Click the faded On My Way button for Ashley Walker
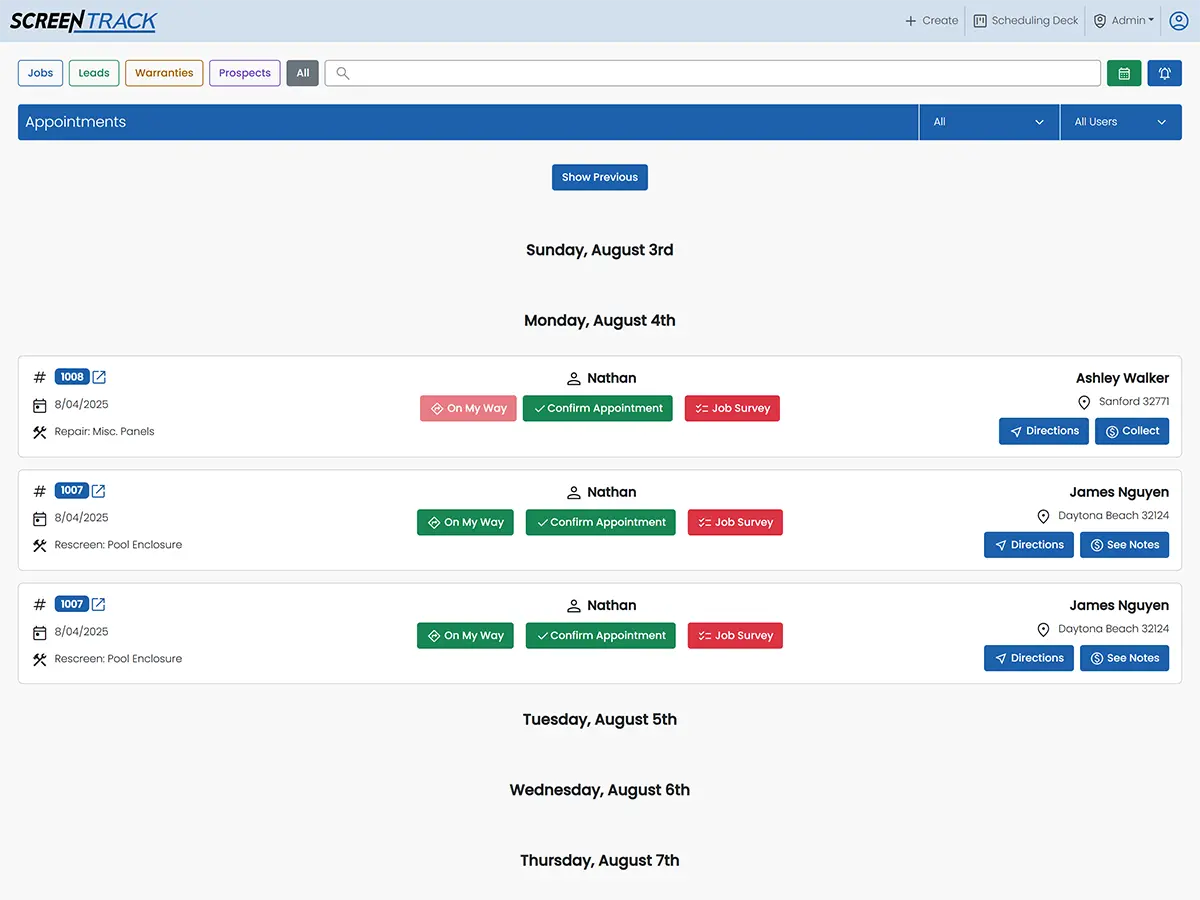Image resolution: width=1200 pixels, height=900 pixels. click(468, 408)
